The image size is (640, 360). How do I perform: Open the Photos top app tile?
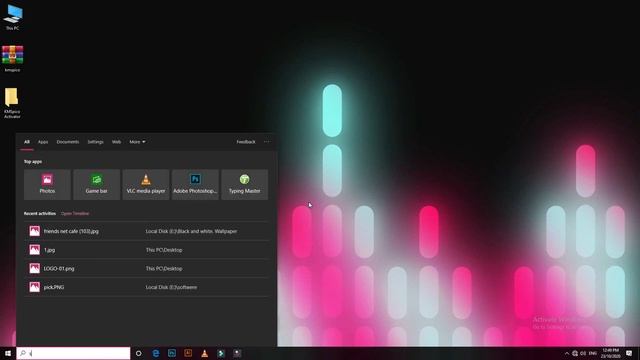47,184
